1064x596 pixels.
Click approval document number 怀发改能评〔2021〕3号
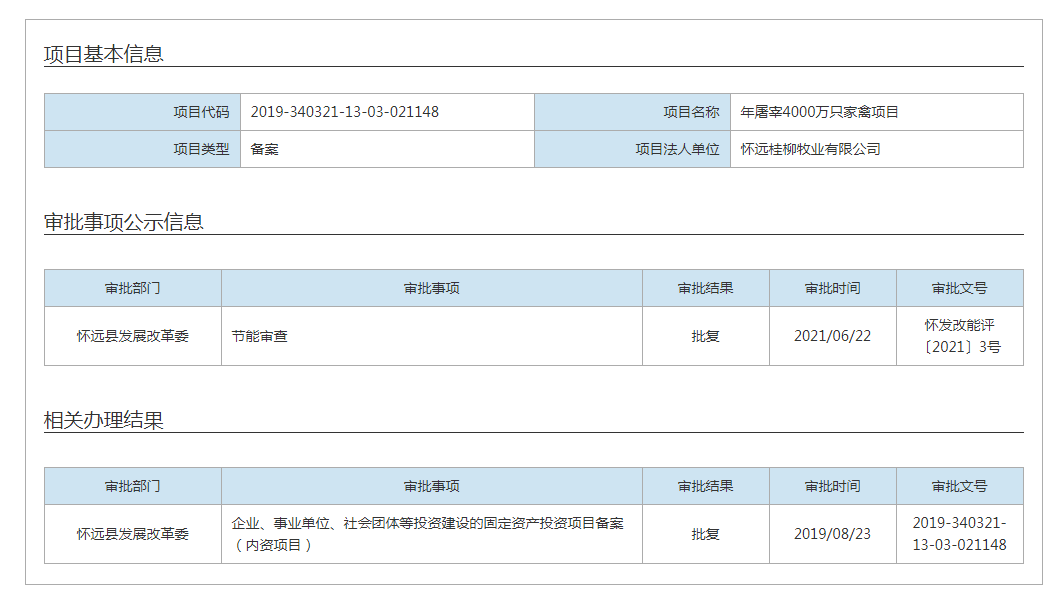tap(960, 336)
